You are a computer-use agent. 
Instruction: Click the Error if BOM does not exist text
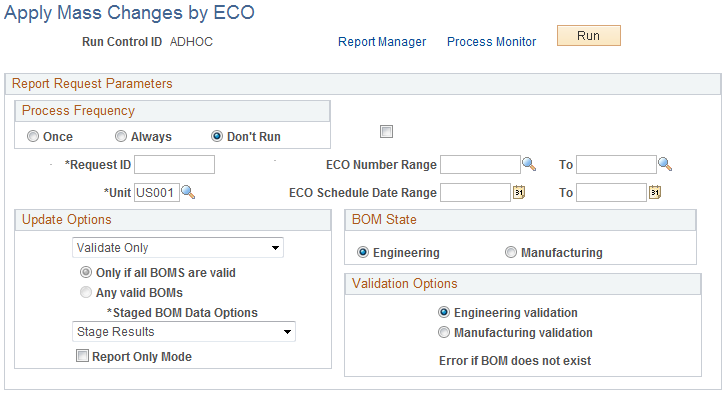515,360
